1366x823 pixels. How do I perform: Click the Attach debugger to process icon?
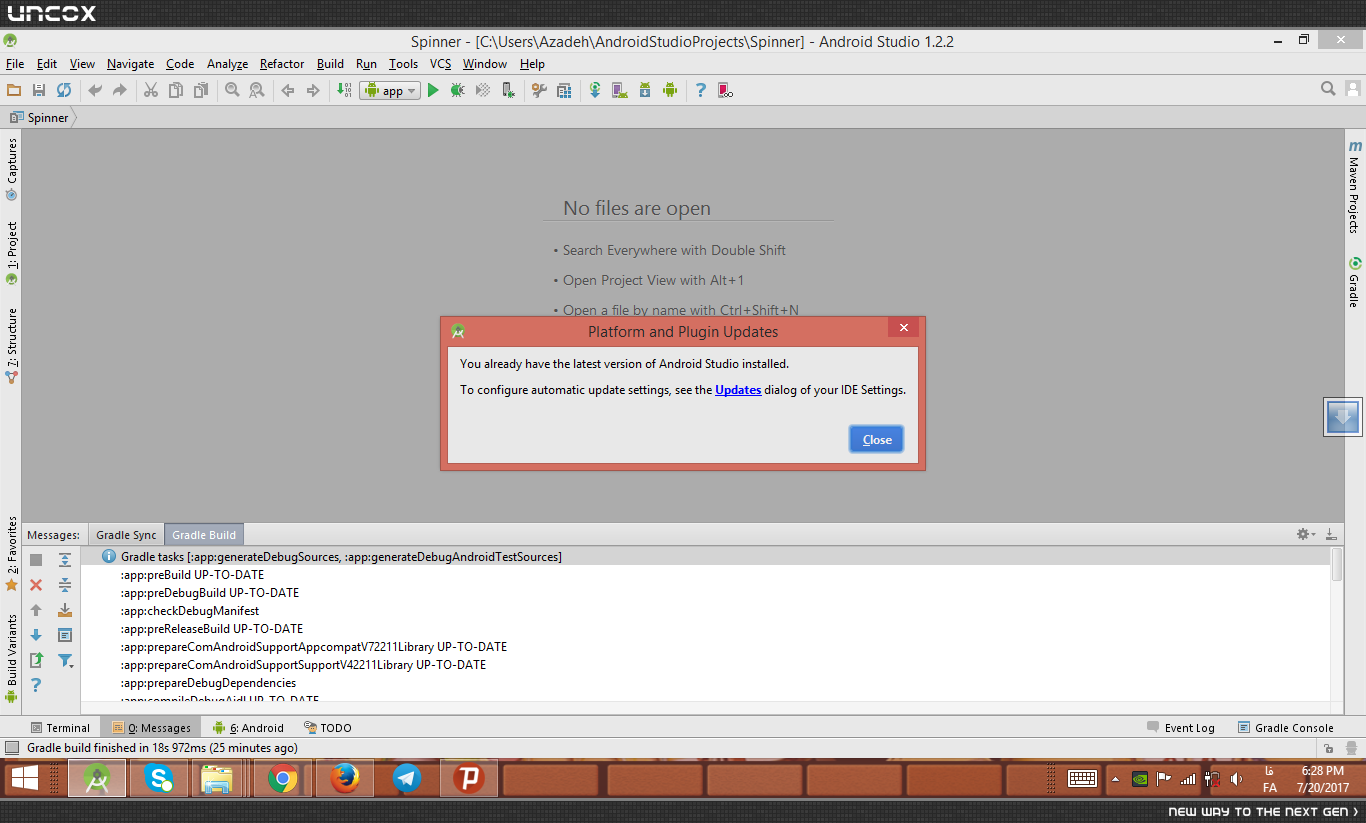508,90
